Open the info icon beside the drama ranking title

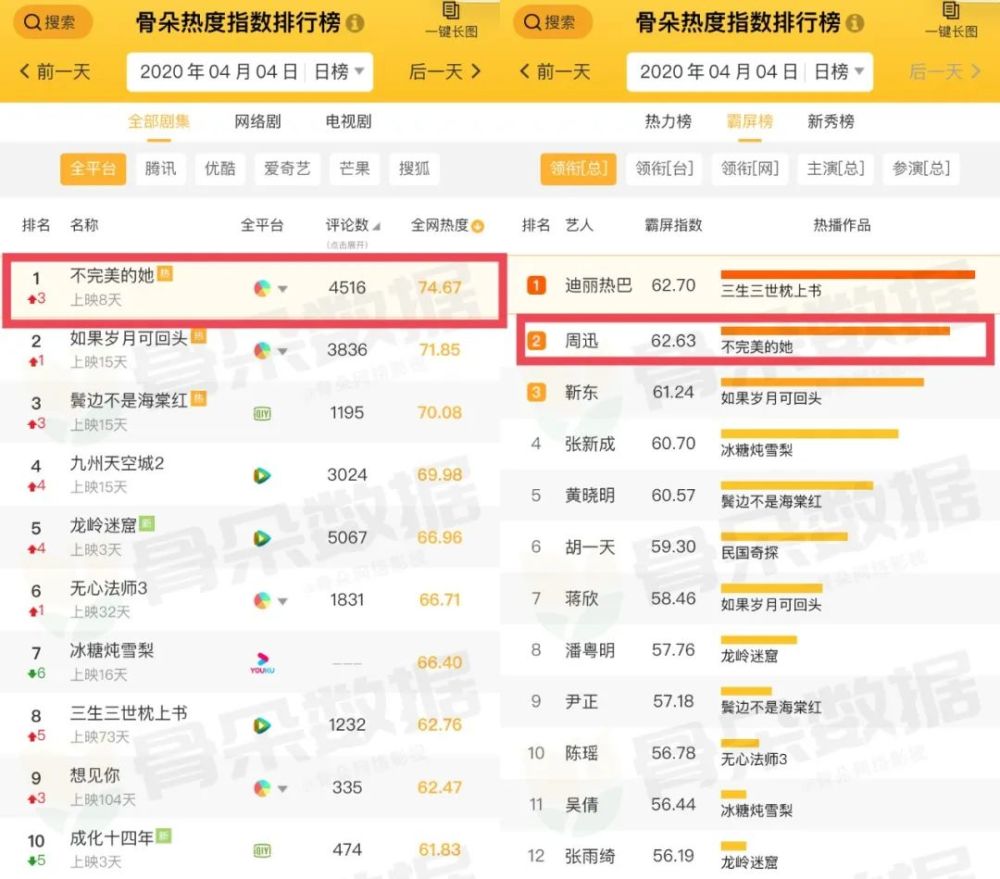coord(355,24)
